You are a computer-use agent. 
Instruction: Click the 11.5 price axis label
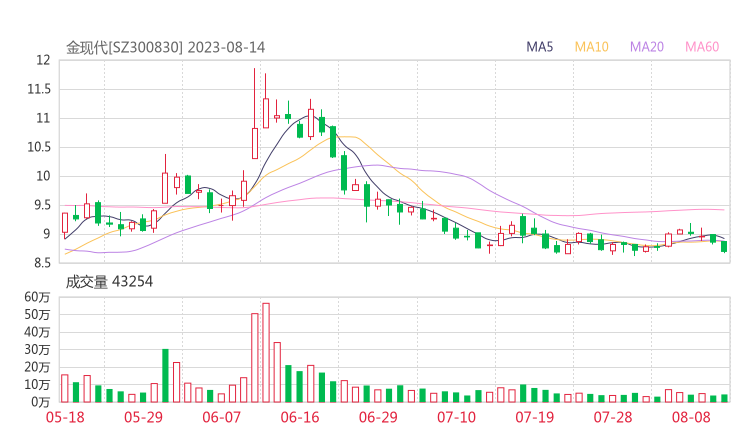(39, 89)
